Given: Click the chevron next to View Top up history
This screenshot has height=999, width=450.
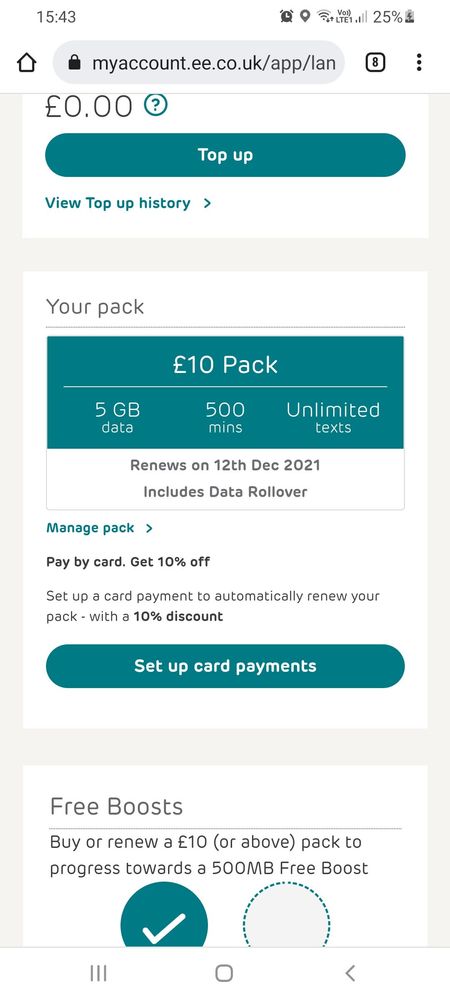Looking at the screenshot, I should [x=207, y=203].
